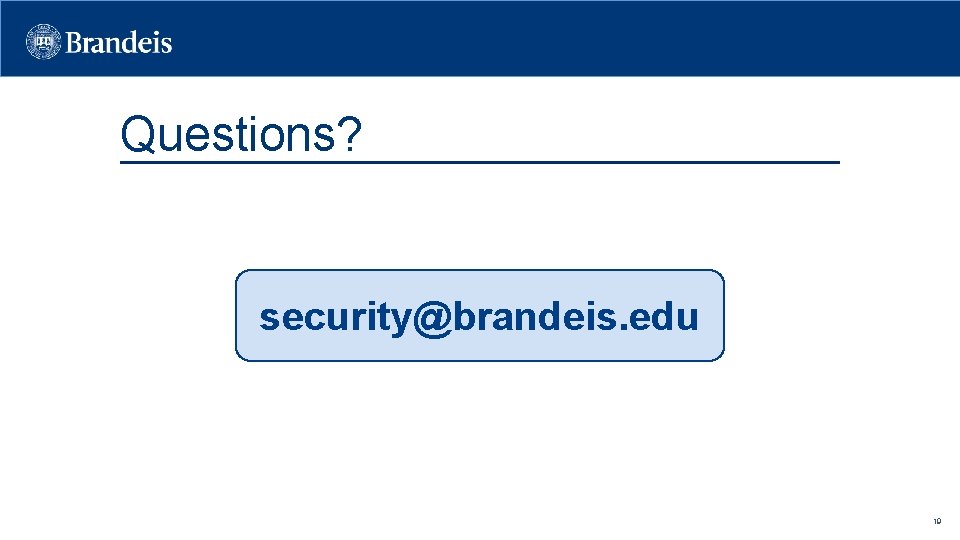960x540 pixels.
Task: Click the slide number at bottom right
Action: (937, 521)
